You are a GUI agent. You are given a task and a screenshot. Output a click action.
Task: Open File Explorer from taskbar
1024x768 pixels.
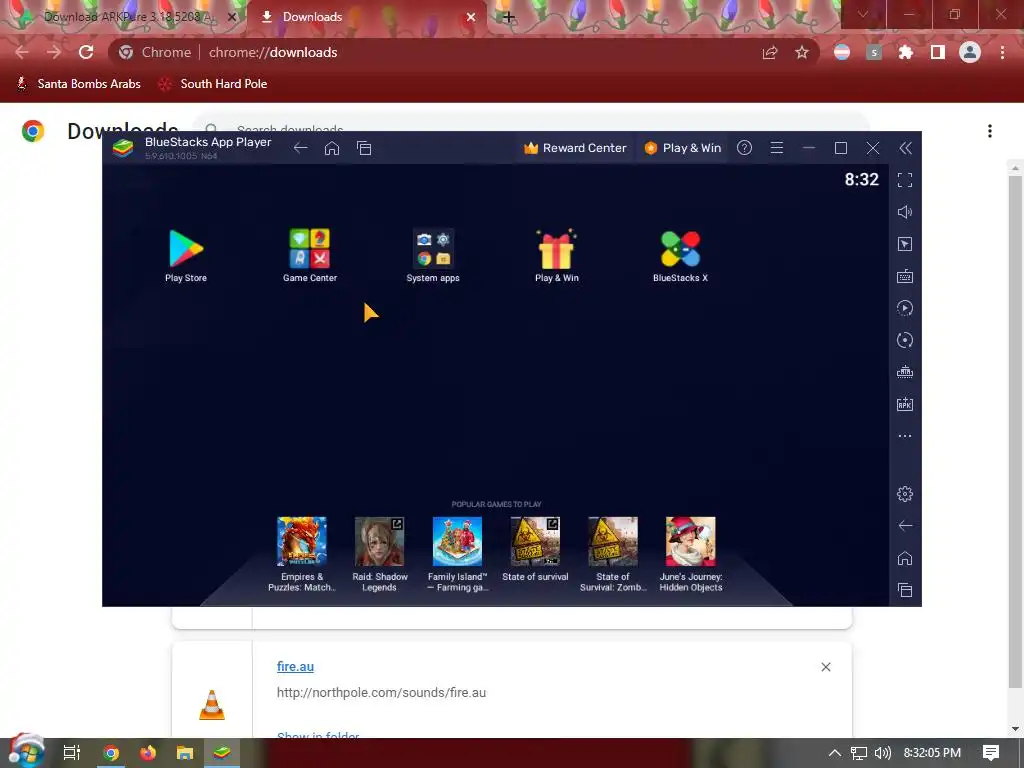(x=185, y=753)
